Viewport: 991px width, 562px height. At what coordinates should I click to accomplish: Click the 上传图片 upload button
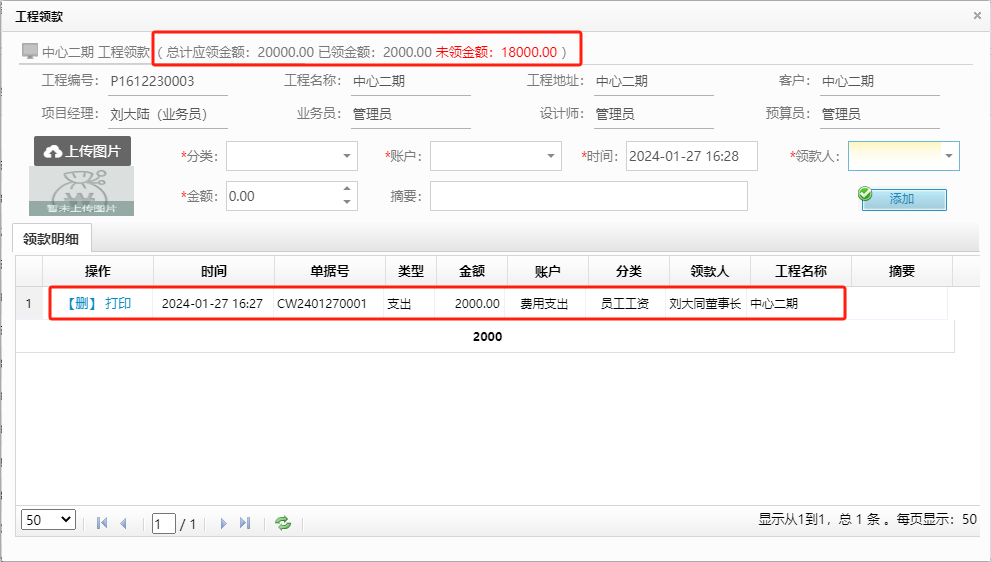point(83,151)
